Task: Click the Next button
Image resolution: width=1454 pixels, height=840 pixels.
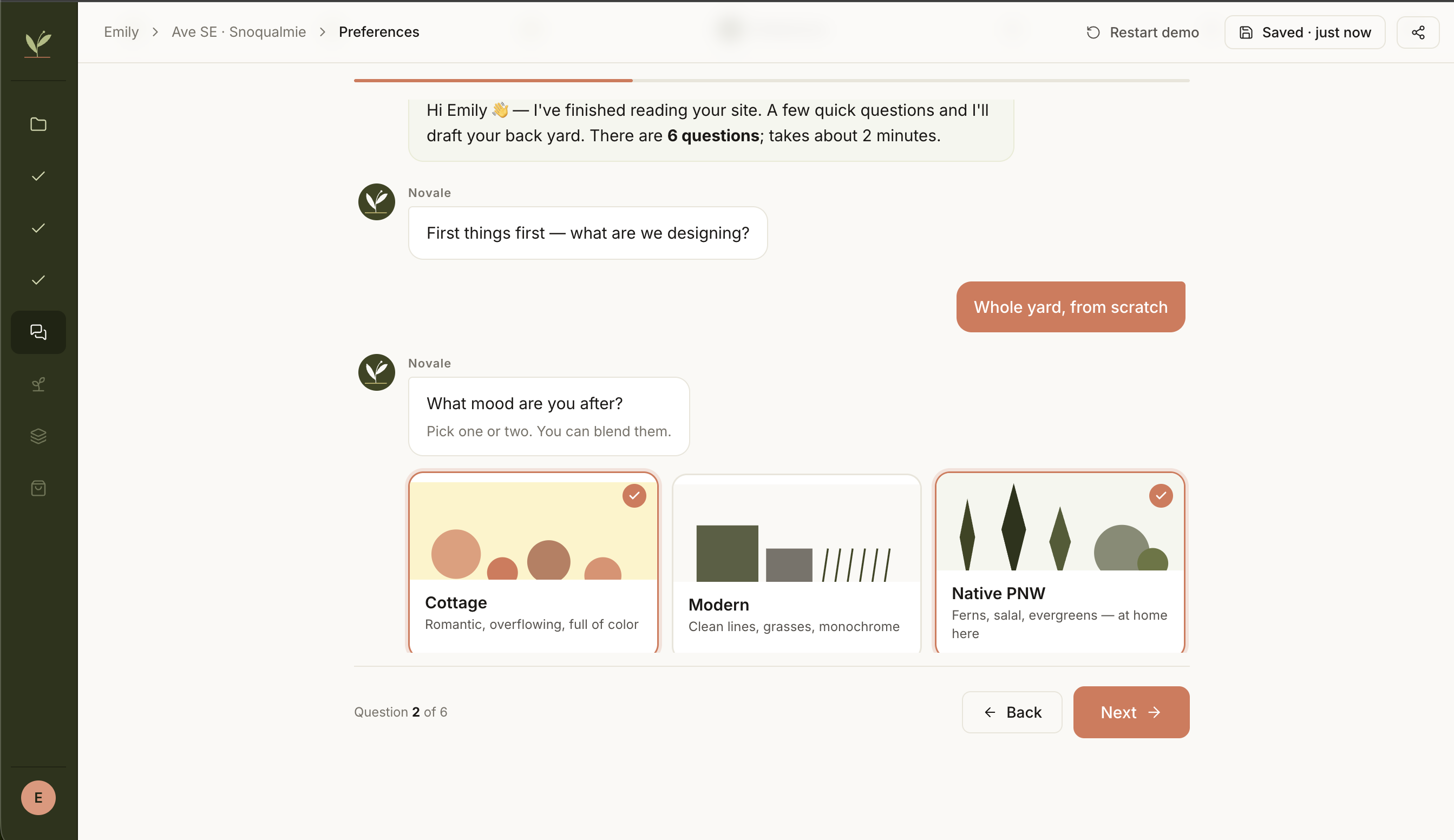Action: [x=1131, y=712]
